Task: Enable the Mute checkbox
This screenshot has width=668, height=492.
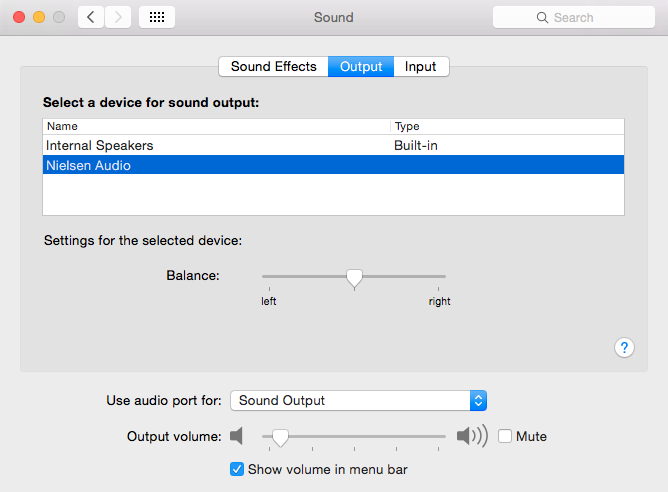Action: 505,436
